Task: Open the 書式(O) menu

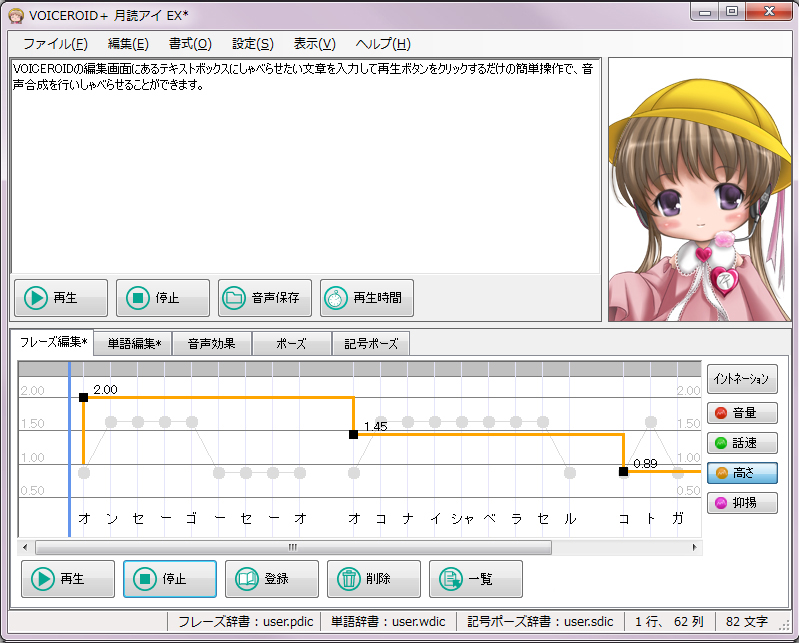Action: tap(190, 44)
